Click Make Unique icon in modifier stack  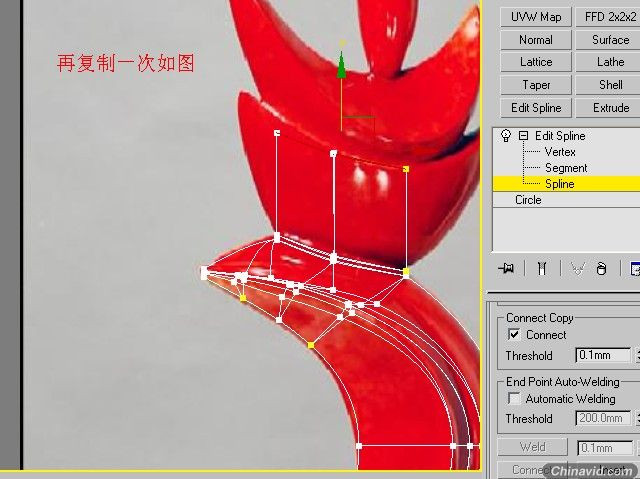(577, 268)
